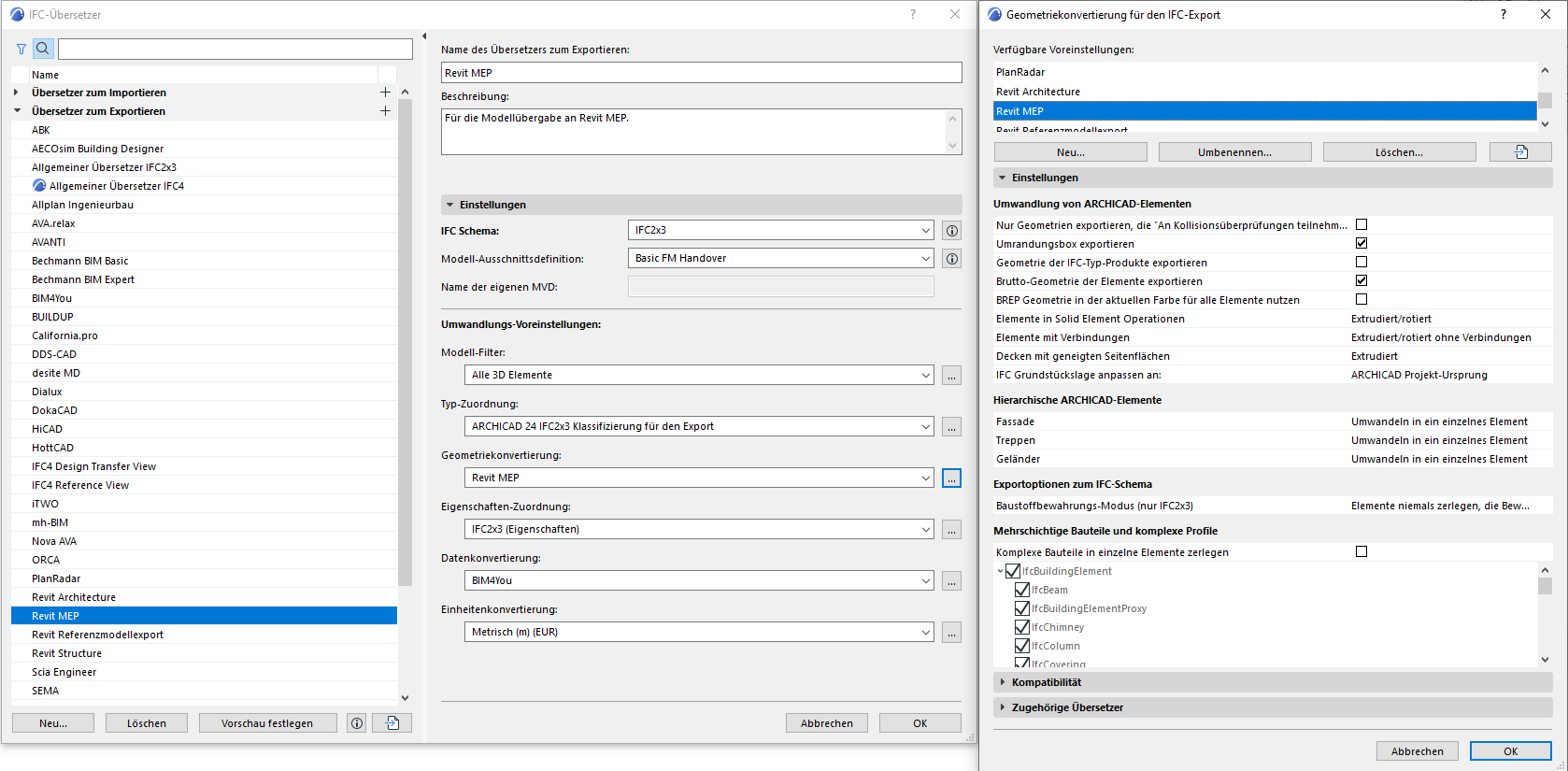Open Typ-Zuordnung dropdown

coord(699,426)
